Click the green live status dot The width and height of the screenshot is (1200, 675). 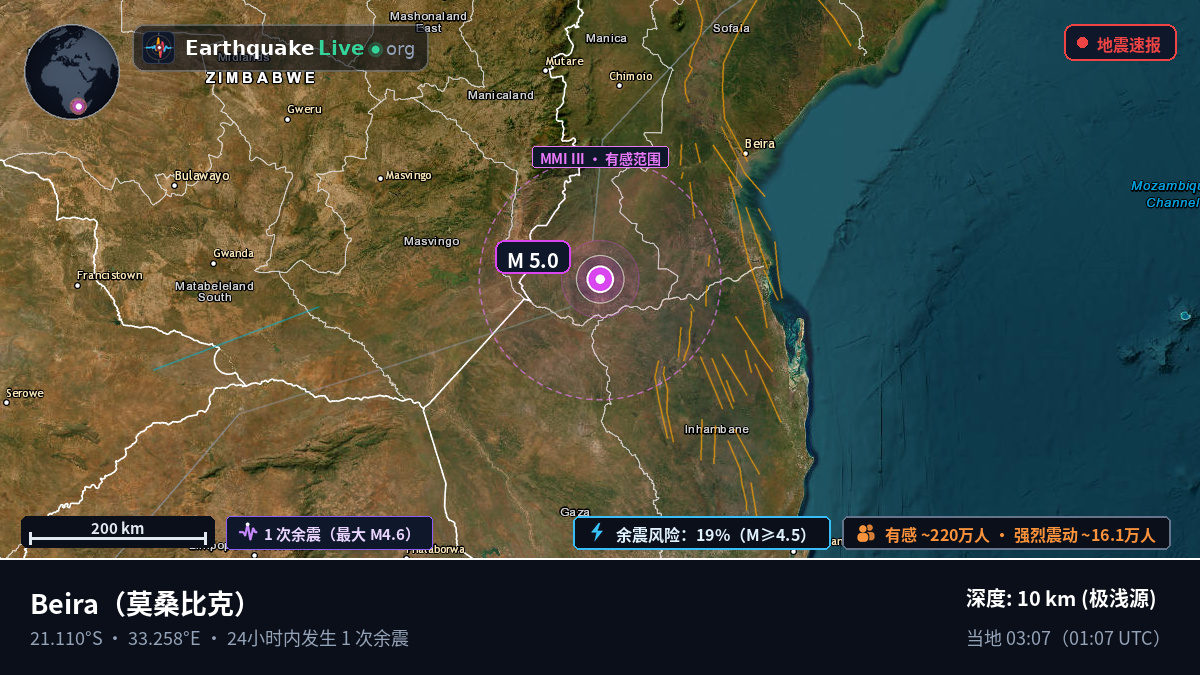[x=375, y=49]
